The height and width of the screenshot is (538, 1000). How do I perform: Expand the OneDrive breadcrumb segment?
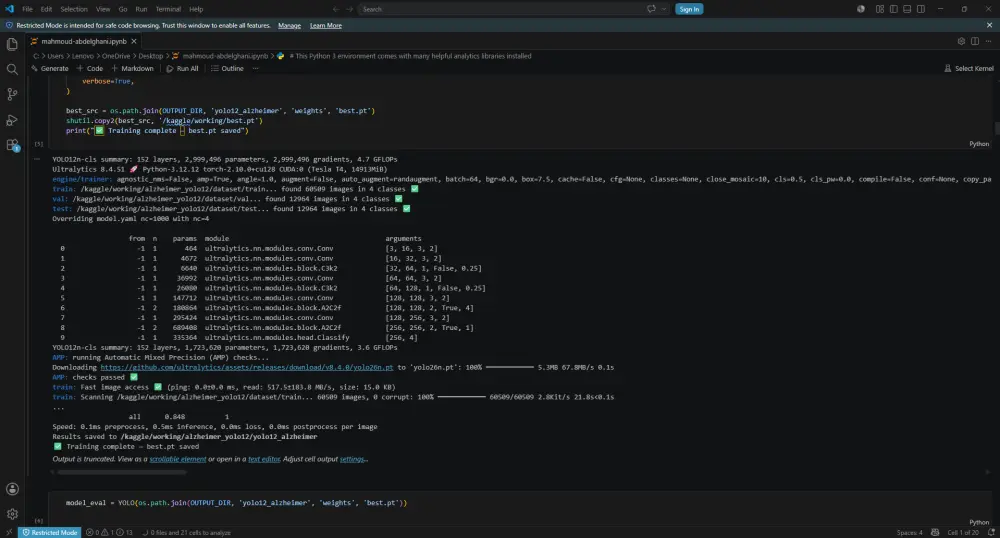pyautogui.click(x=115, y=56)
